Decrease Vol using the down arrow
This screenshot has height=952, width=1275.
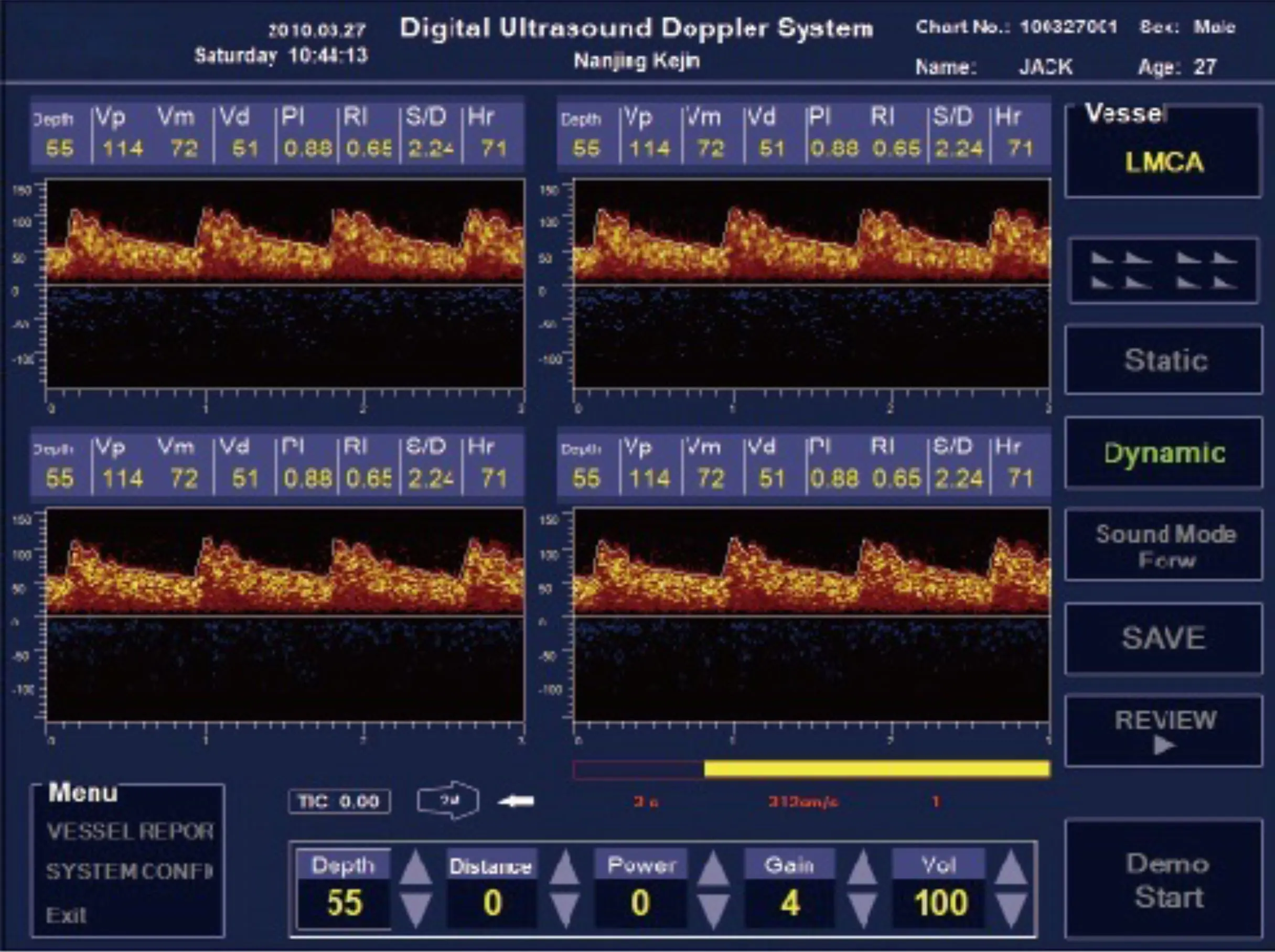pyautogui.click(x=1012, y=910)
